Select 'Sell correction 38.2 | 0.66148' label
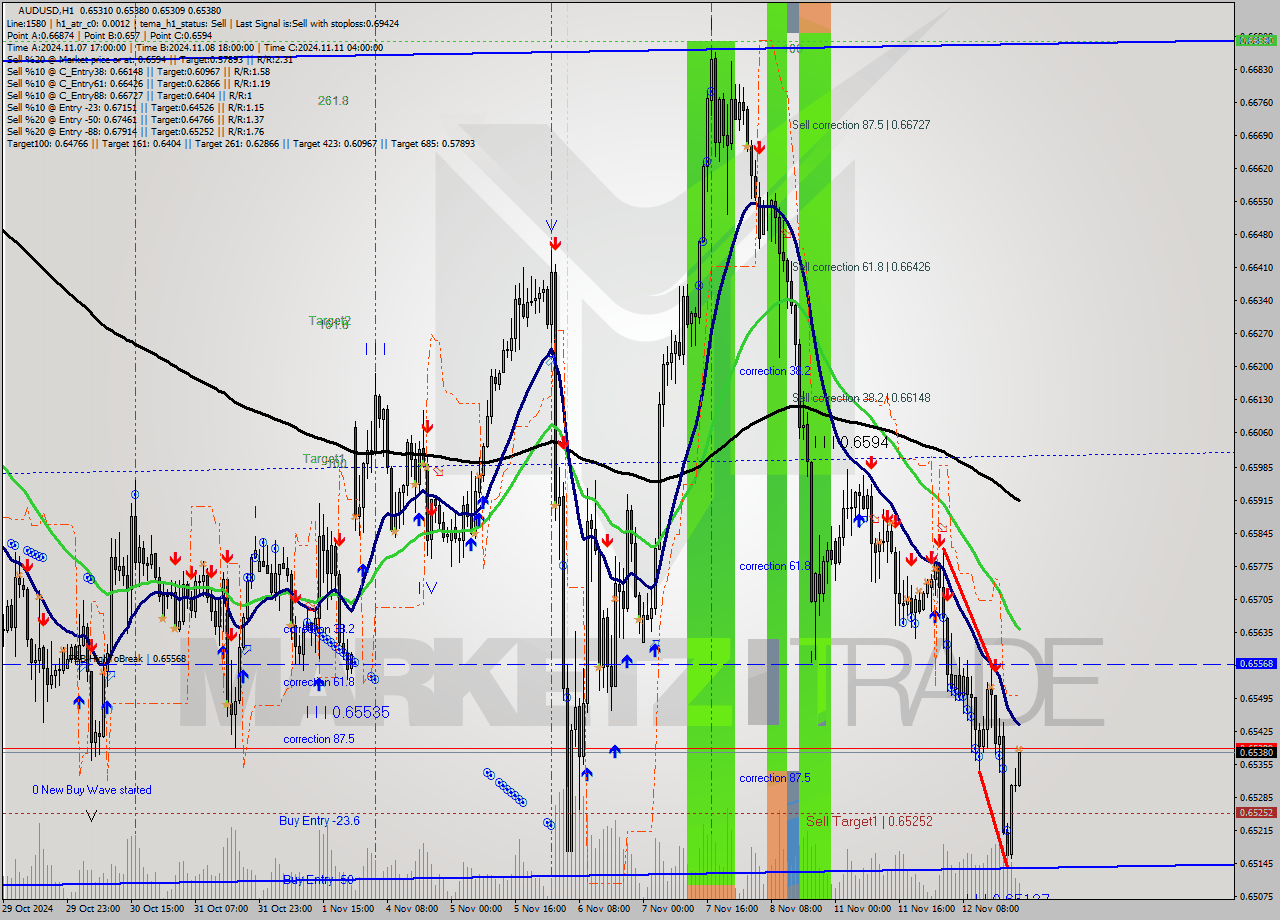Viewport: 1280px width, 920px height. (x=861, y=398)
